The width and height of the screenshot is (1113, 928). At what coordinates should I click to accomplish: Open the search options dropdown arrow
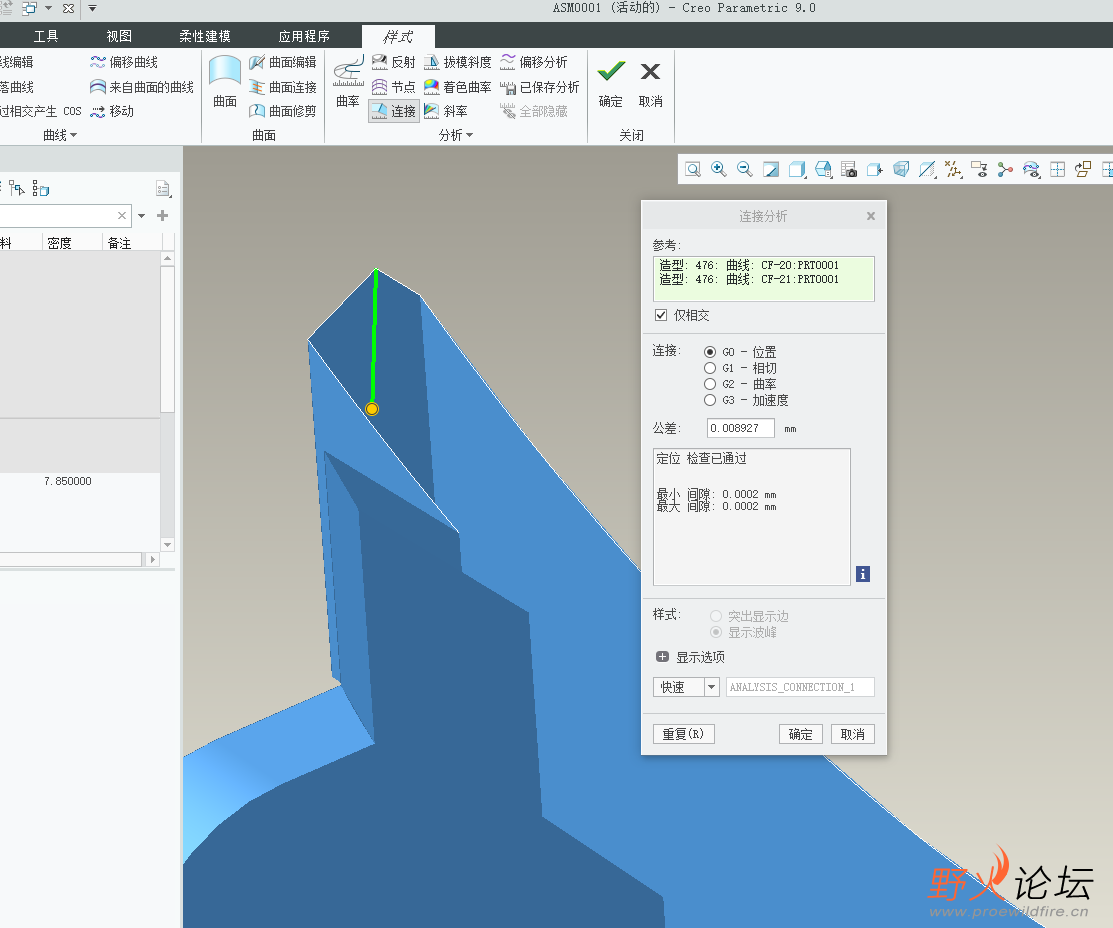tap(141, 215)
